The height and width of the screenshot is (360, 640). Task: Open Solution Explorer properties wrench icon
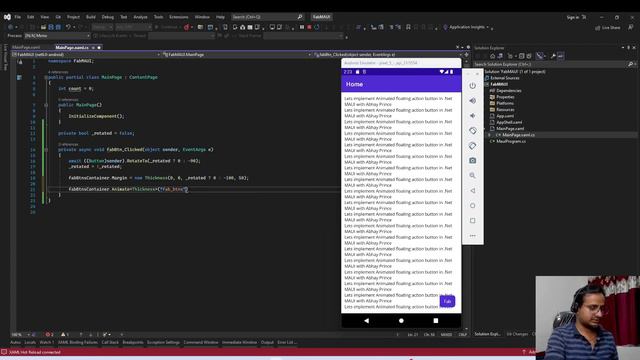553,56
